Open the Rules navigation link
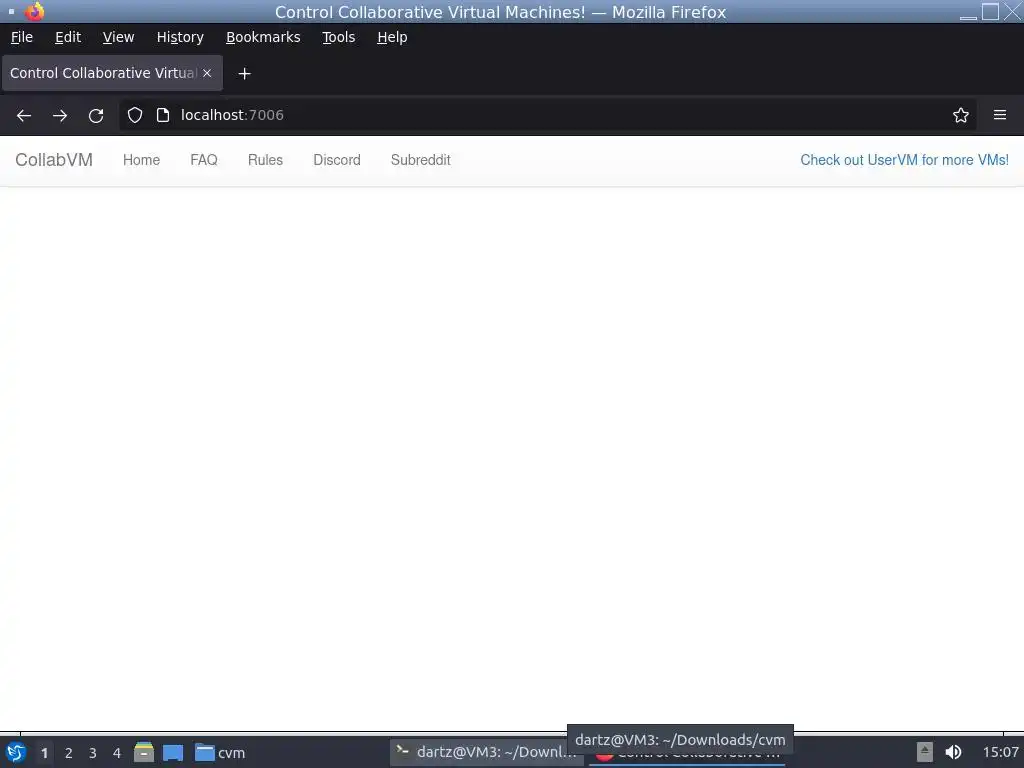Screen dimensions: 1024x768 coord(265,160)
